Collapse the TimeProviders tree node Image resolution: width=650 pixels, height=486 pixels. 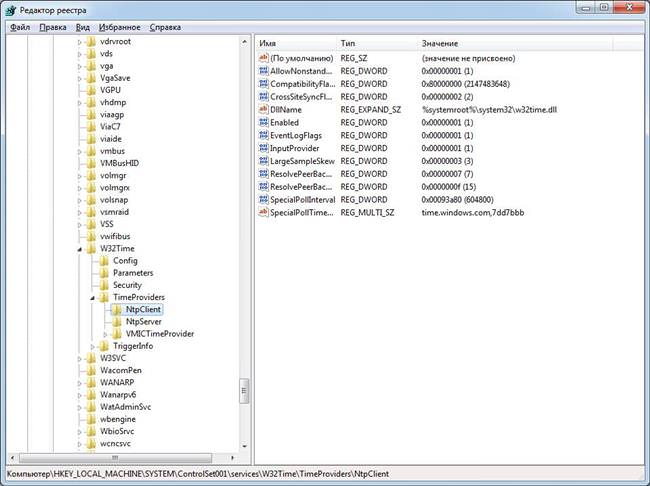point(92,298)
